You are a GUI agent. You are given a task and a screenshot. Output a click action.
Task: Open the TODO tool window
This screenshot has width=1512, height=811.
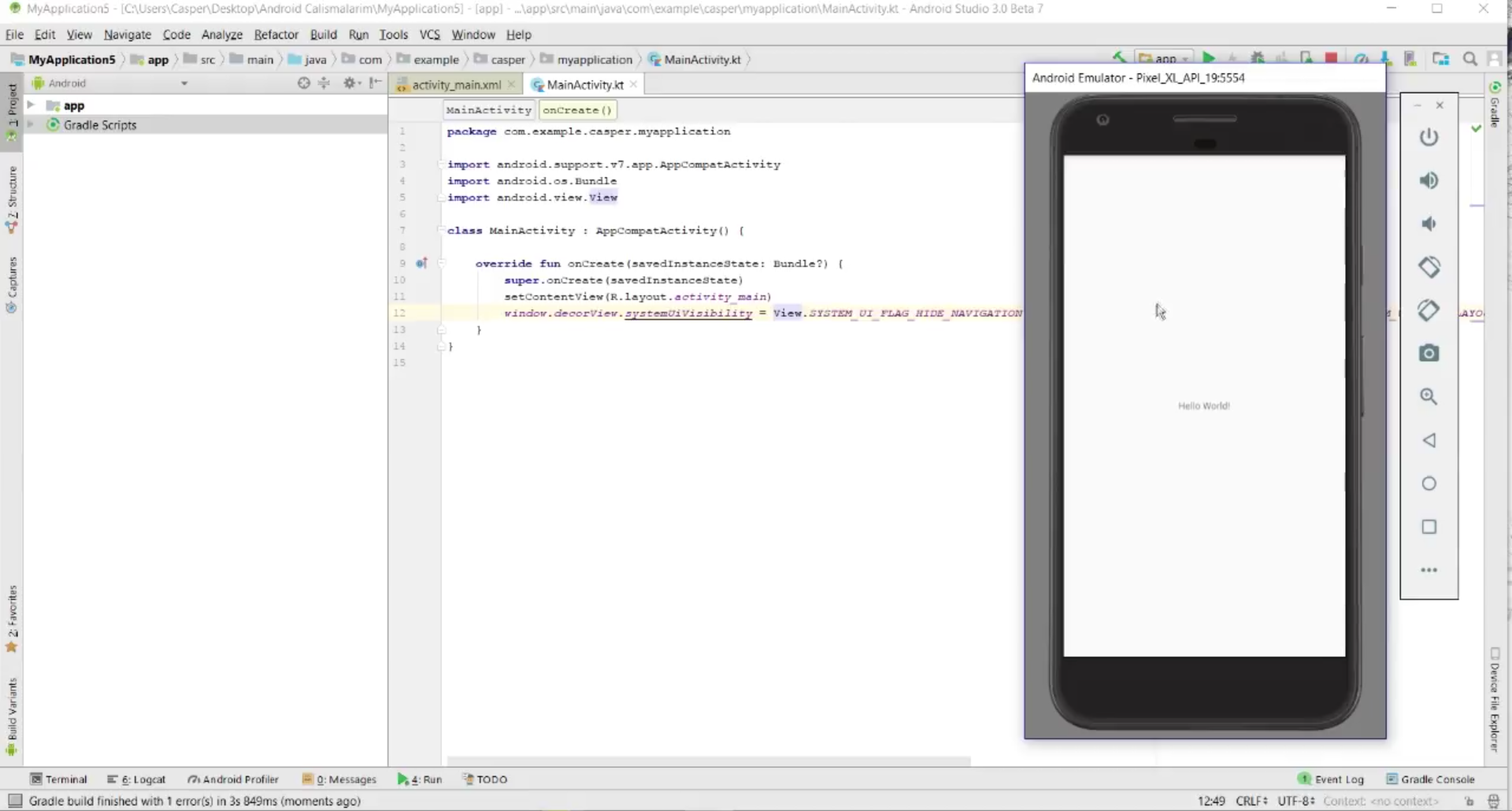point(485,780)
